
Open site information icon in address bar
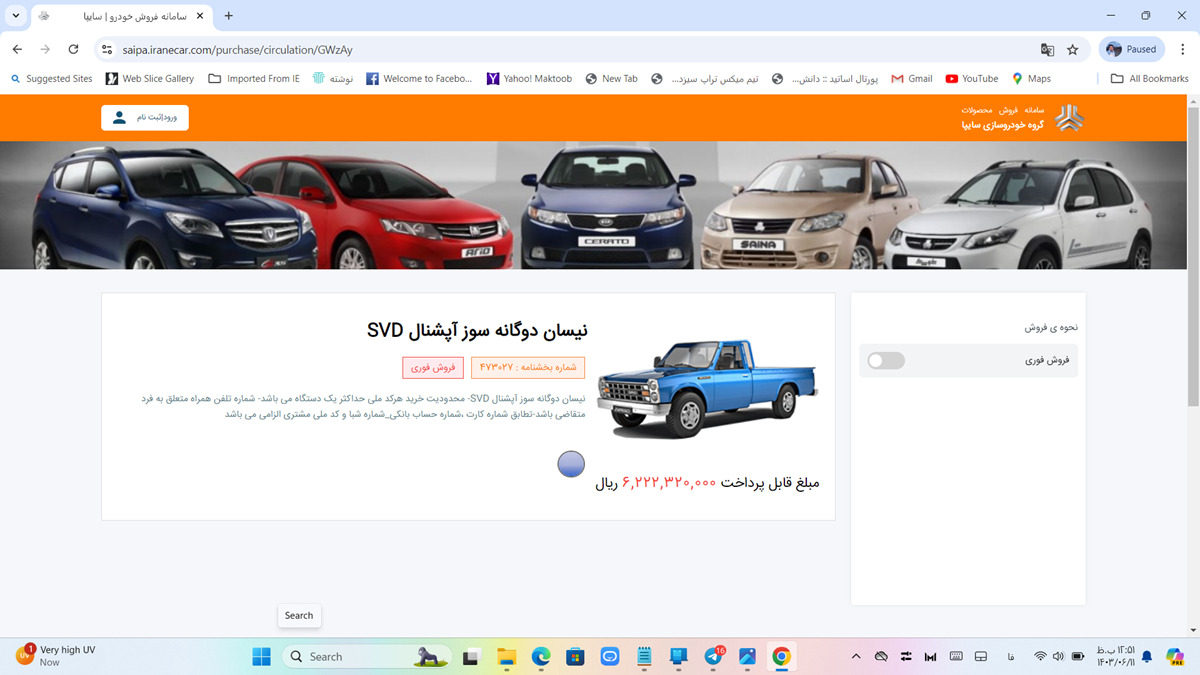[x=108, y=49]
